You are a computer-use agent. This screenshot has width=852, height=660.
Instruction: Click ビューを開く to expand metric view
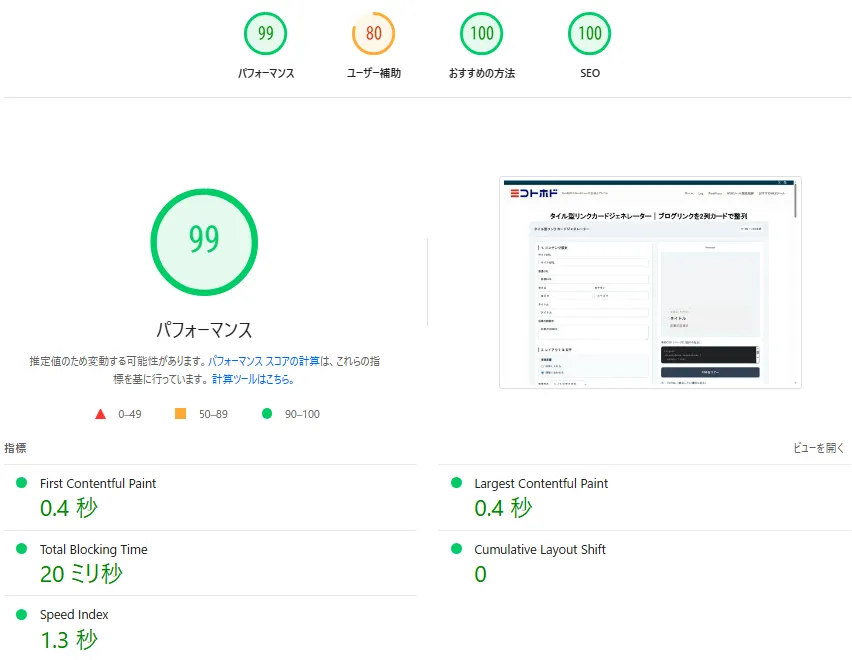click(818, 448)
